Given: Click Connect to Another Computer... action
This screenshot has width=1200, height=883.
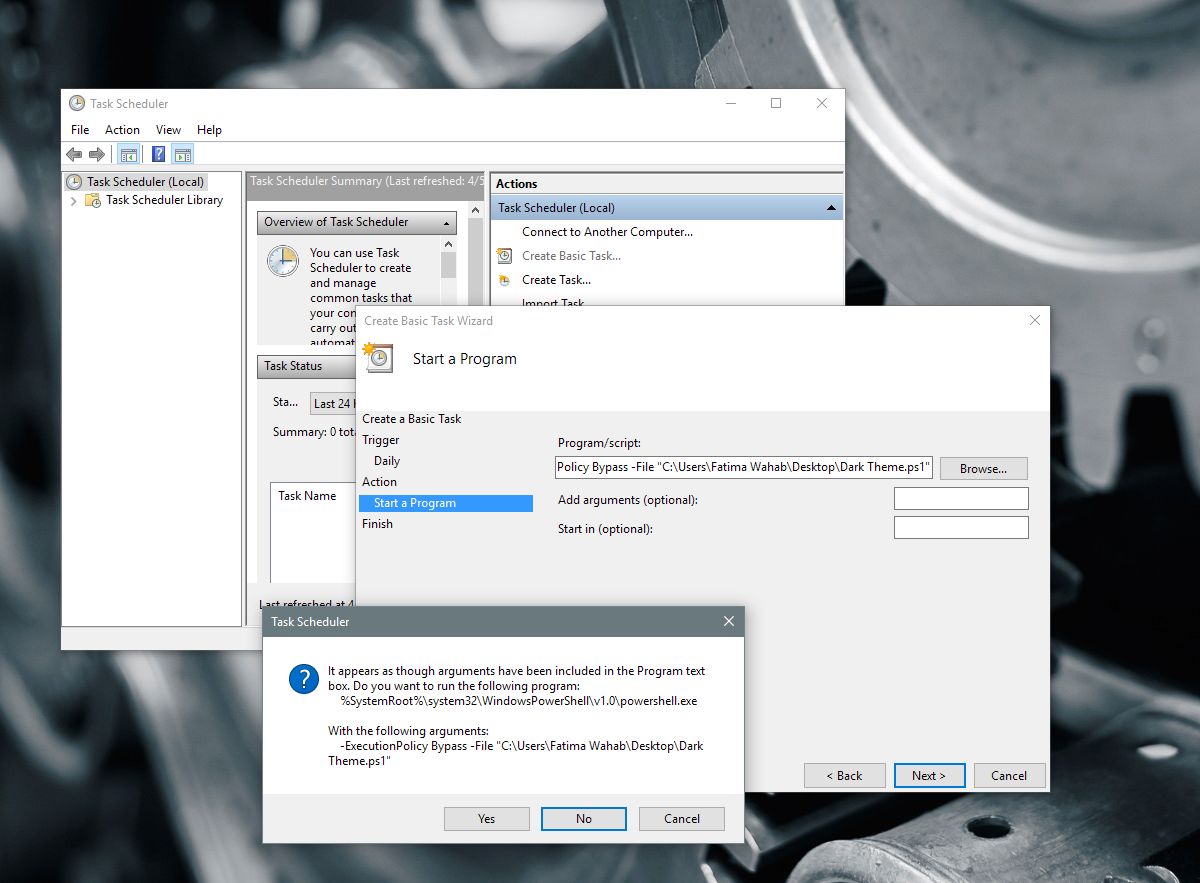Looking at the screenshot, I should pyautogui.click(x=607, y=232).
